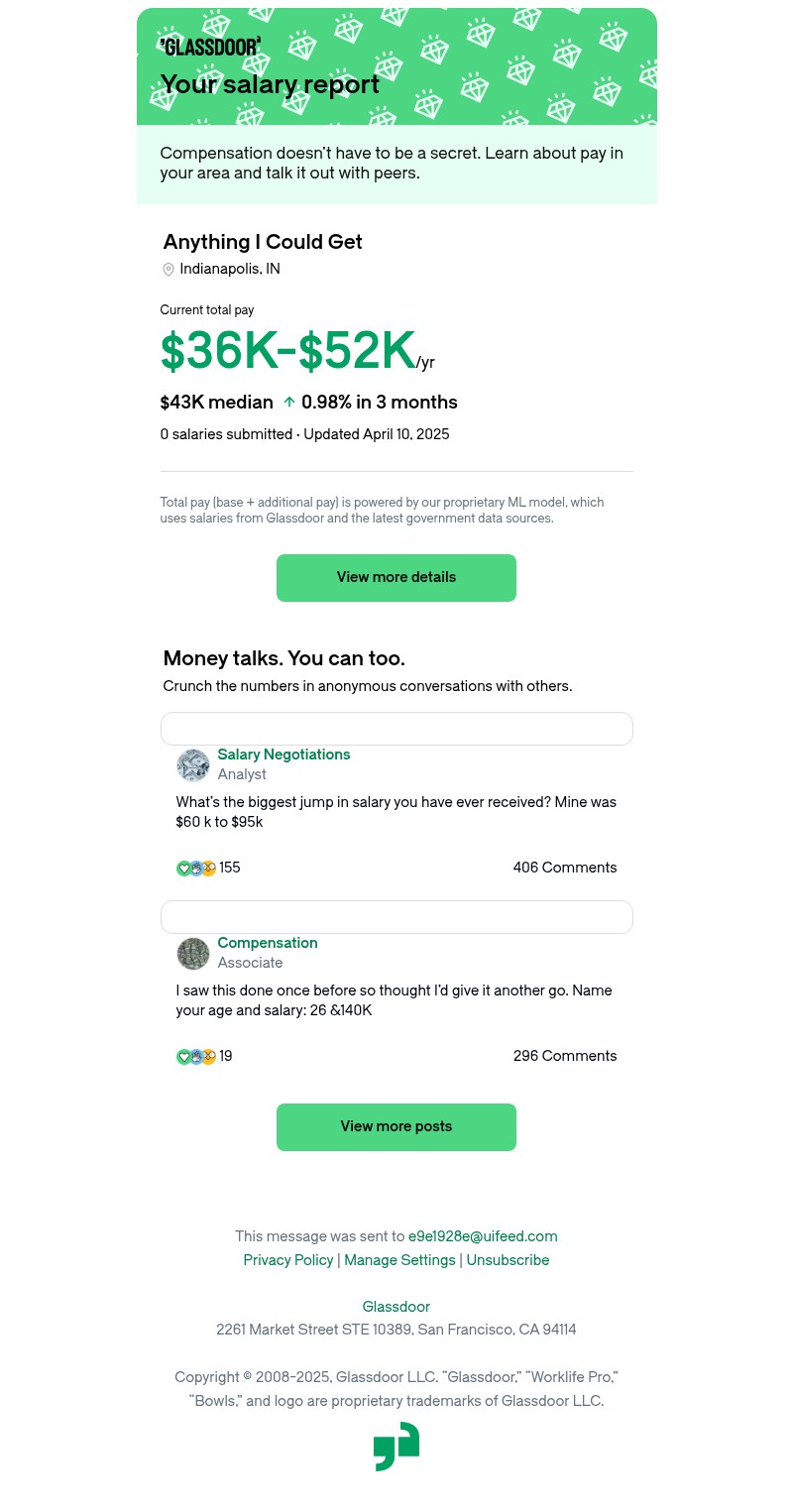Click the heart reaction on Salary Negotiations post
Image resolution: width=793 pixels, height=1512 pixels.
[x=184, y=868]
